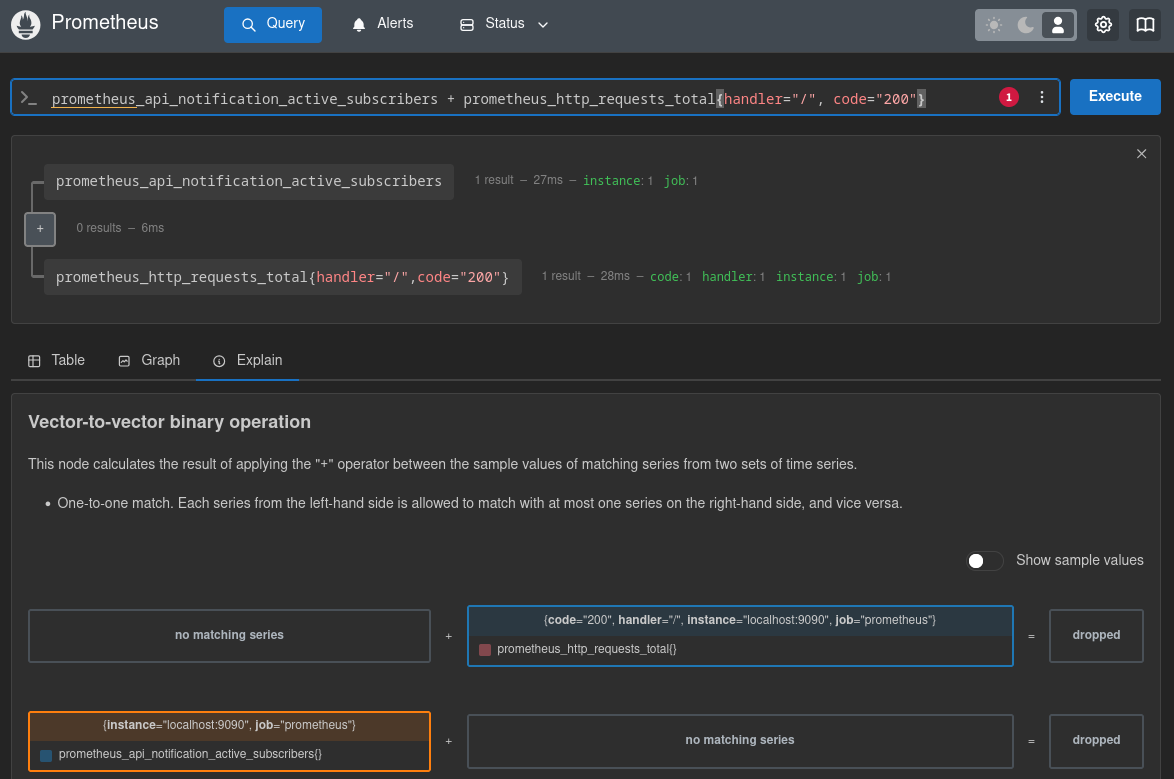Click the query expression input field
This screenshot has width=1174, height=779.
(535, 97)
